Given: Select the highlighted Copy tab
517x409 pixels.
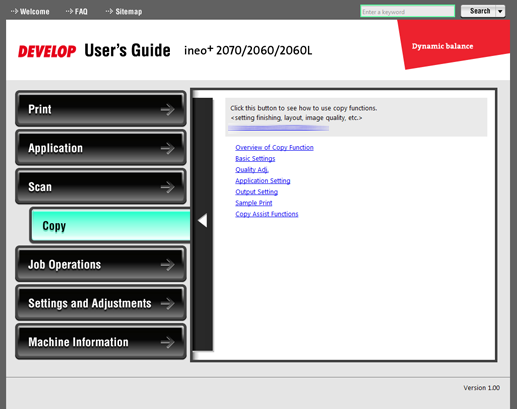Looking at the screenshot, I should tap(110, 225).
